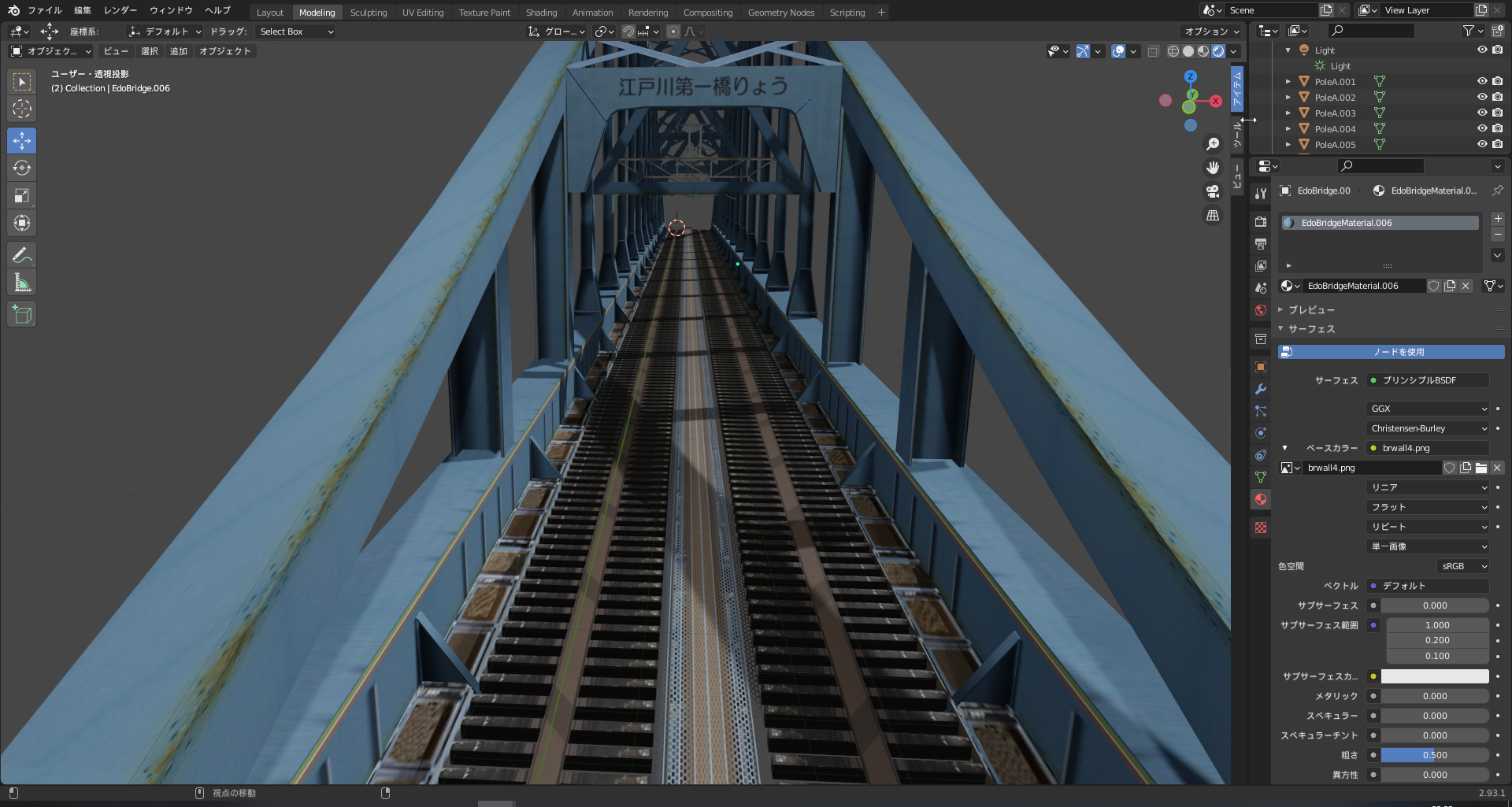
Task: Select the Rotate tool in left toolbar
Action: tap(22, 168)
